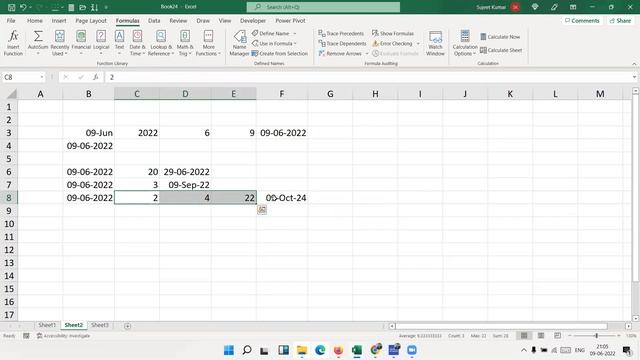Open the More Functions menu
This screenshot has height=360, width=640.
coord(208,42)
